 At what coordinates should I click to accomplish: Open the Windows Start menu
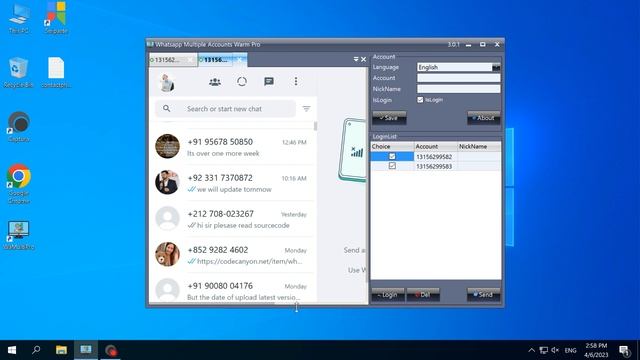tap(12, 350)
